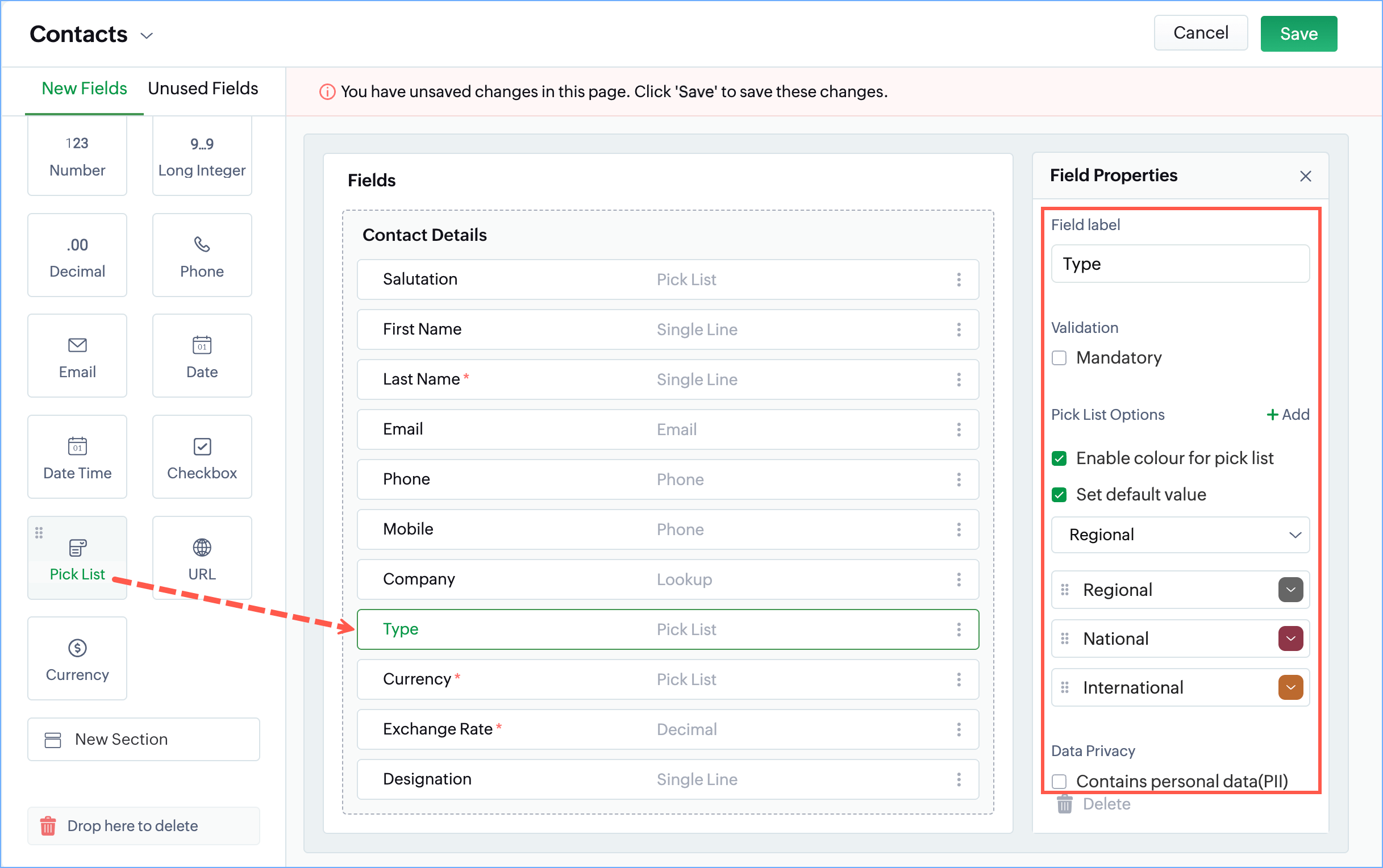Switch to the Unused Fields tab
Viewport: 1383px width, 868px height.
point(203,89)
